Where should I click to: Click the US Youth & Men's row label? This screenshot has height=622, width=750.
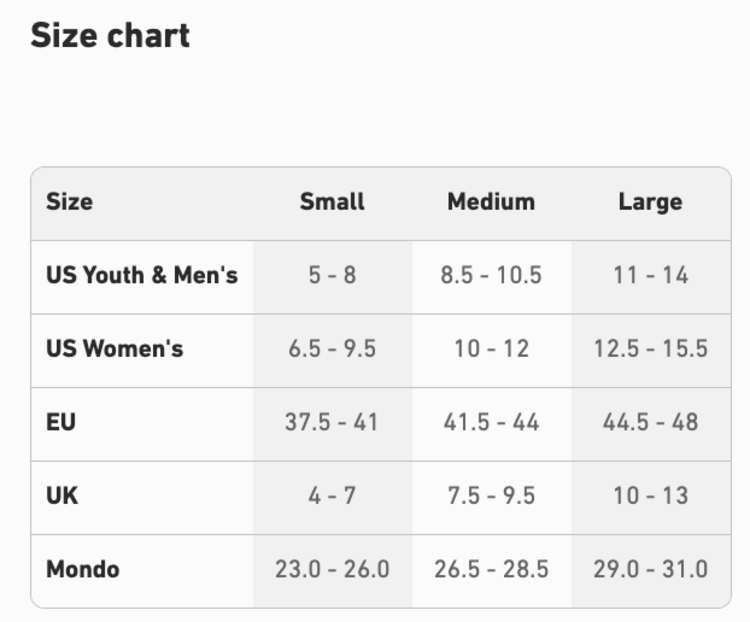pos(142,275)
